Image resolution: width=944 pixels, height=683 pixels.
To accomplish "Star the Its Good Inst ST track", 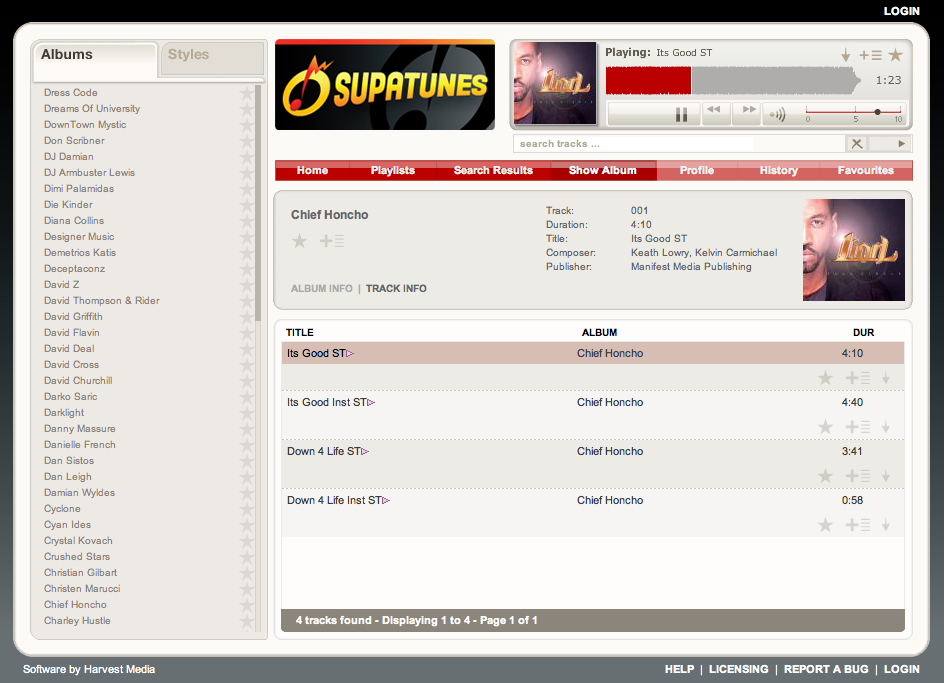I will (x=825, y=427).
